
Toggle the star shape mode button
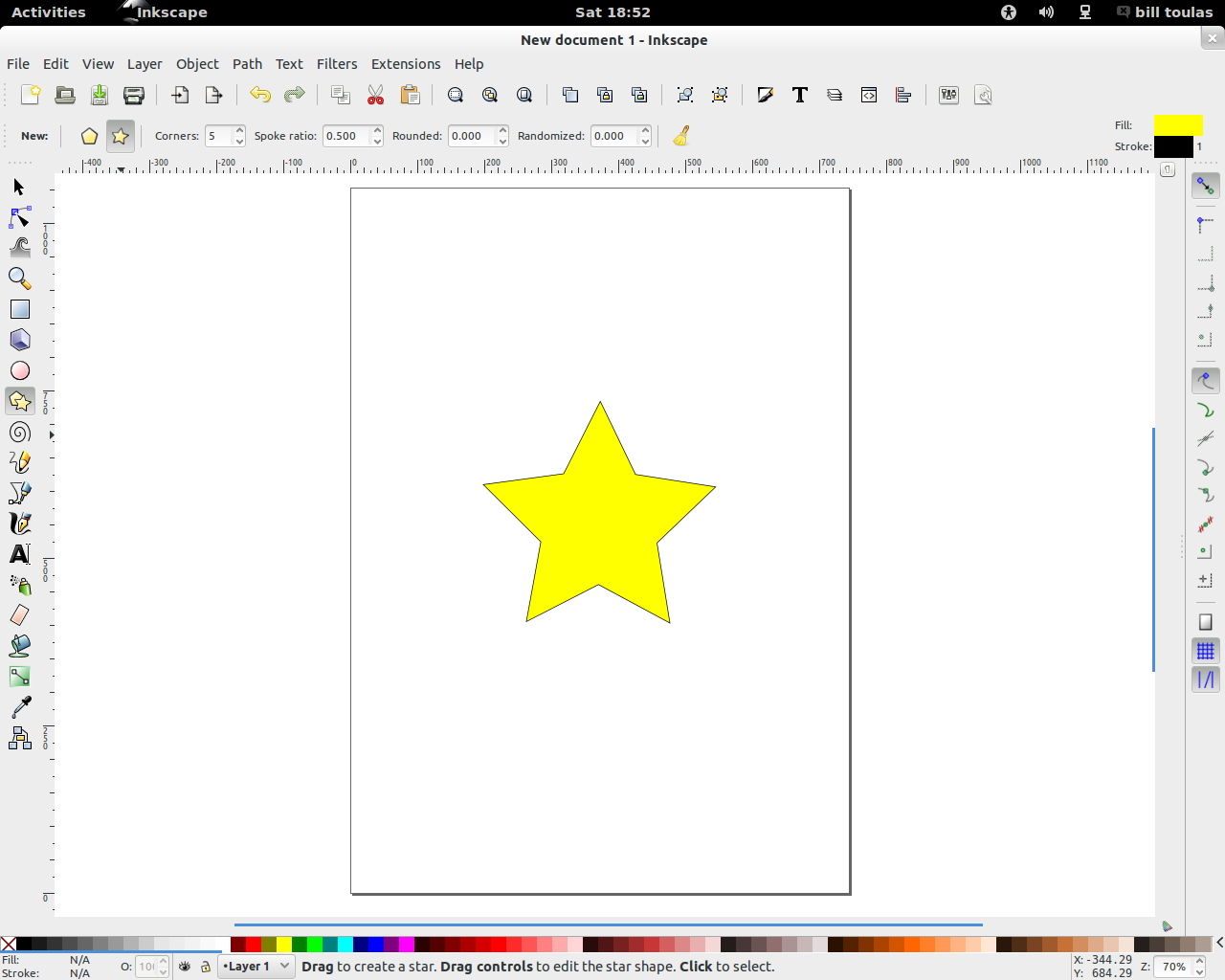[120, 136]
